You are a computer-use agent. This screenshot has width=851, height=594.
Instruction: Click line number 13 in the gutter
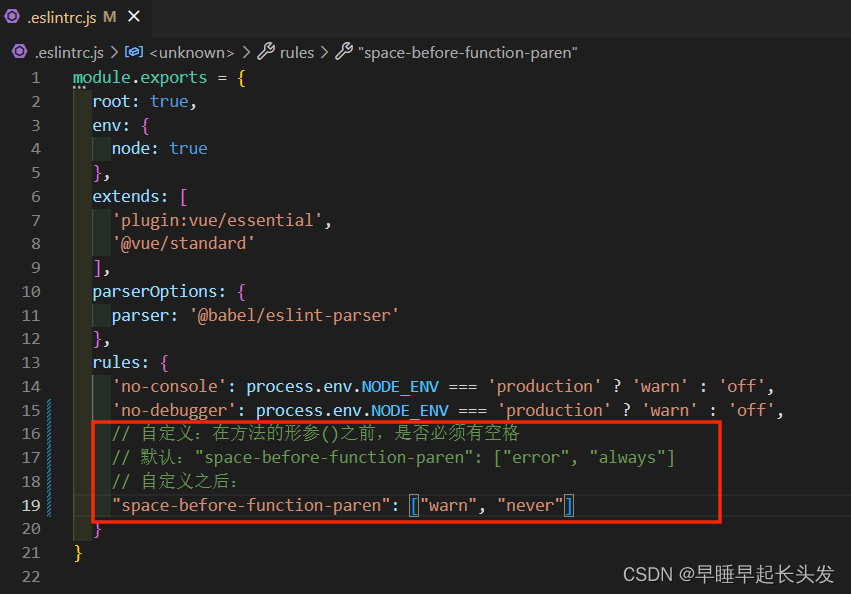click(31, 363)
